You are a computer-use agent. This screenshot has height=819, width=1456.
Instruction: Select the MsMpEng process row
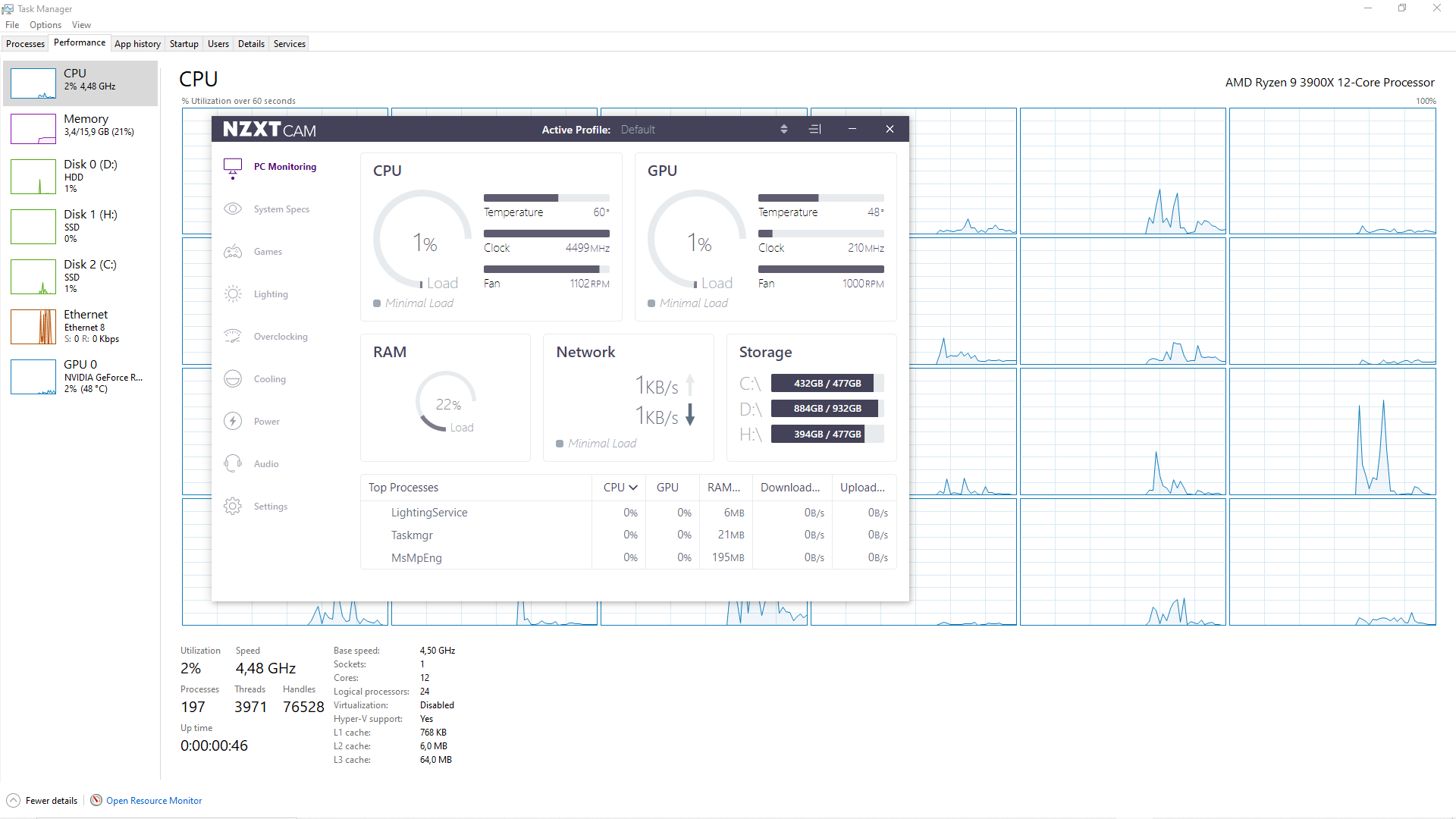pos(629,557)
